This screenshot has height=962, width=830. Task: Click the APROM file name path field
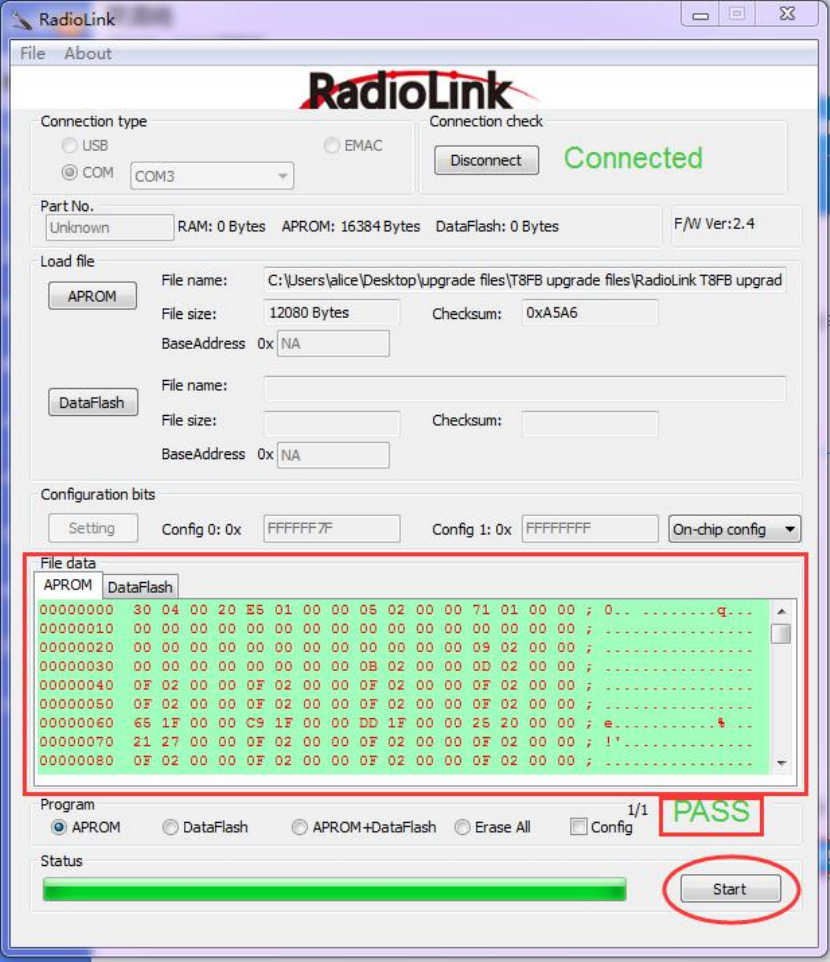525,280
